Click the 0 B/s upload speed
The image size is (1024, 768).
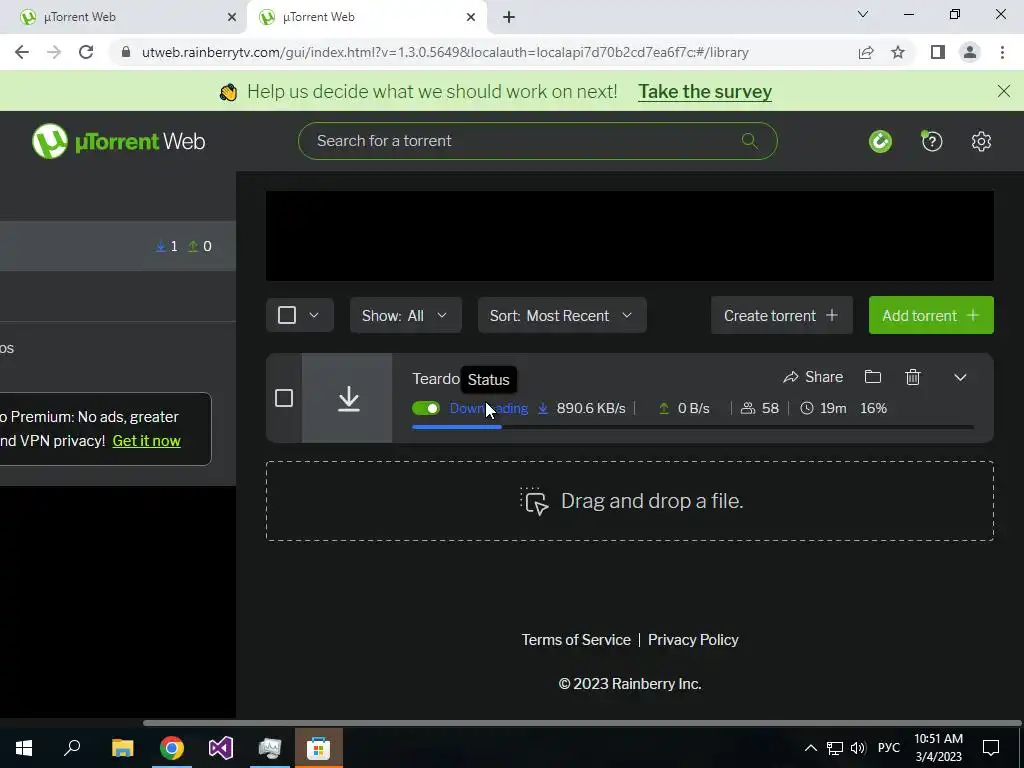pos(694,408)
